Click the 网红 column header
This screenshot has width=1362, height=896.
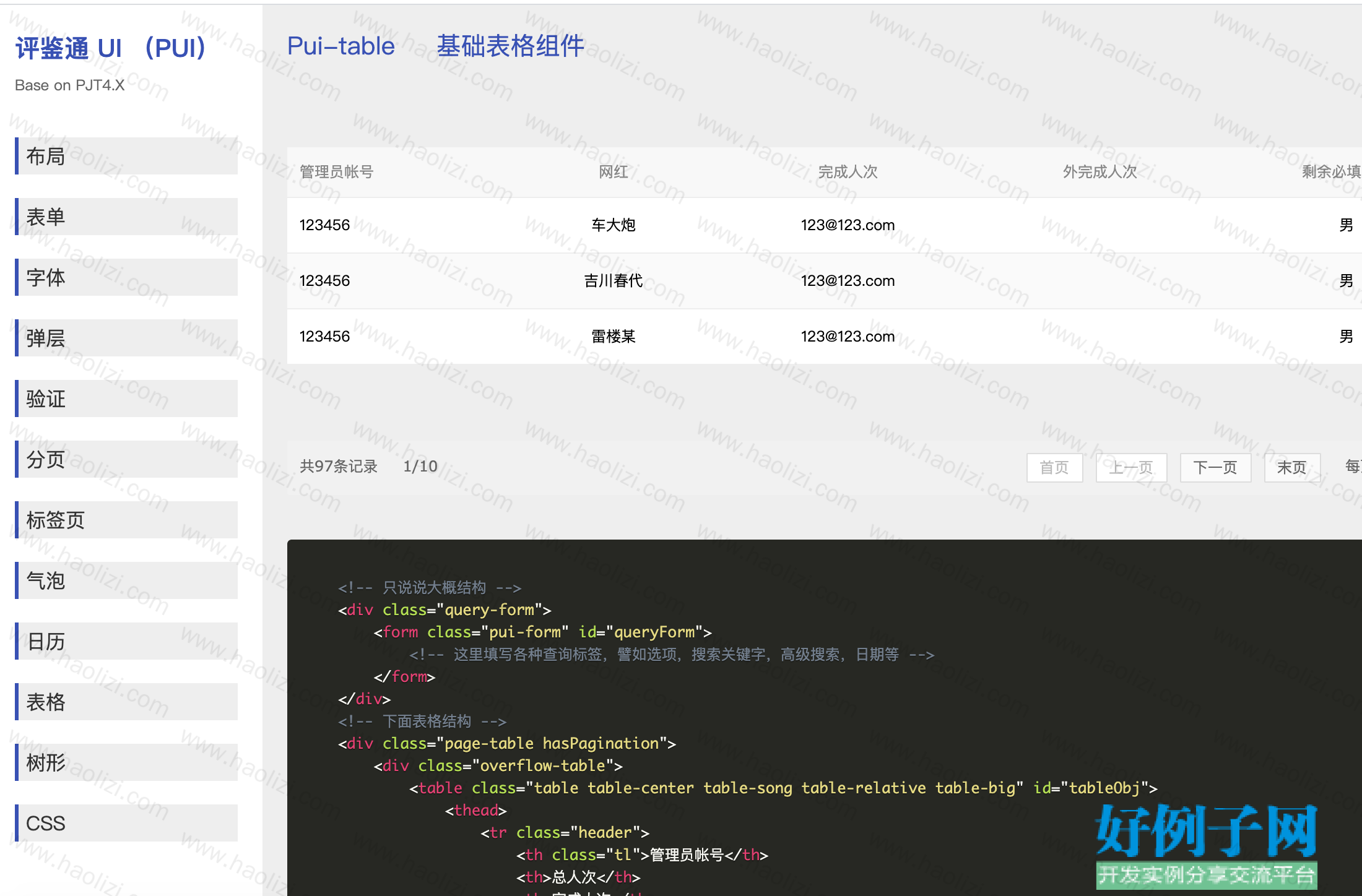tap(614, 171)
